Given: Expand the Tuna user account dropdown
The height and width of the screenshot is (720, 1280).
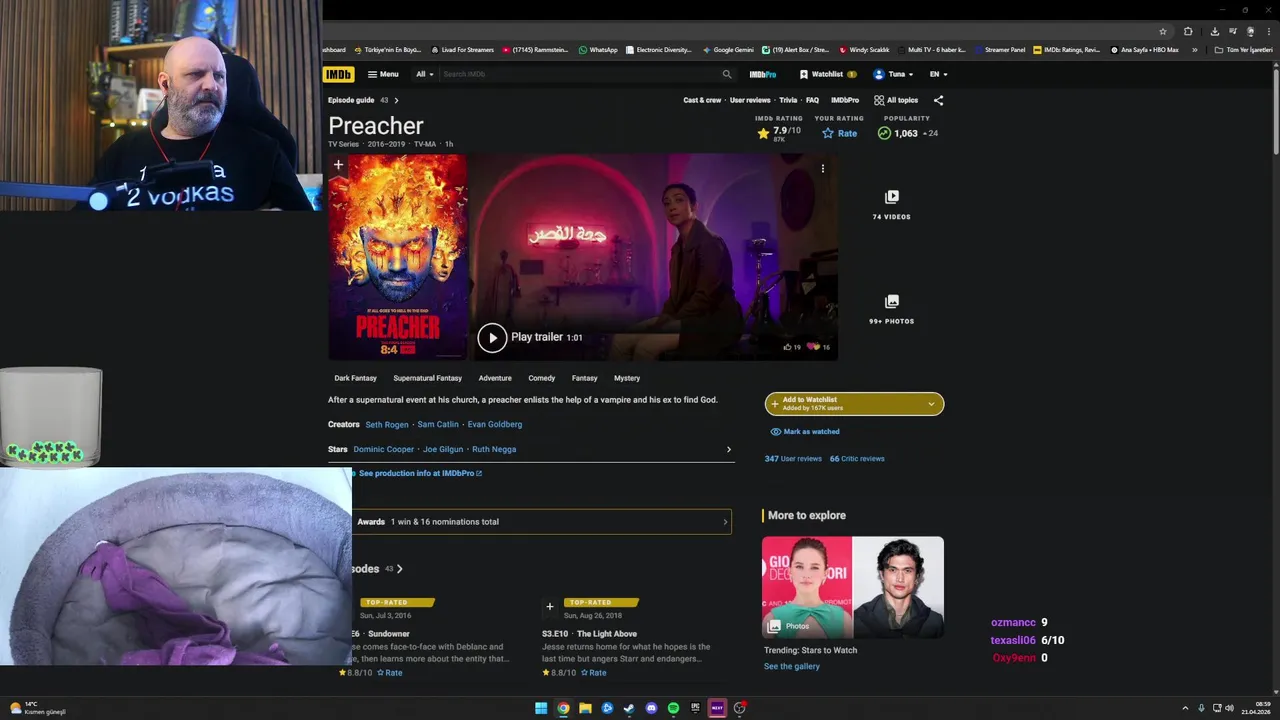Looking at the screenshot, I should click(893, 74).
